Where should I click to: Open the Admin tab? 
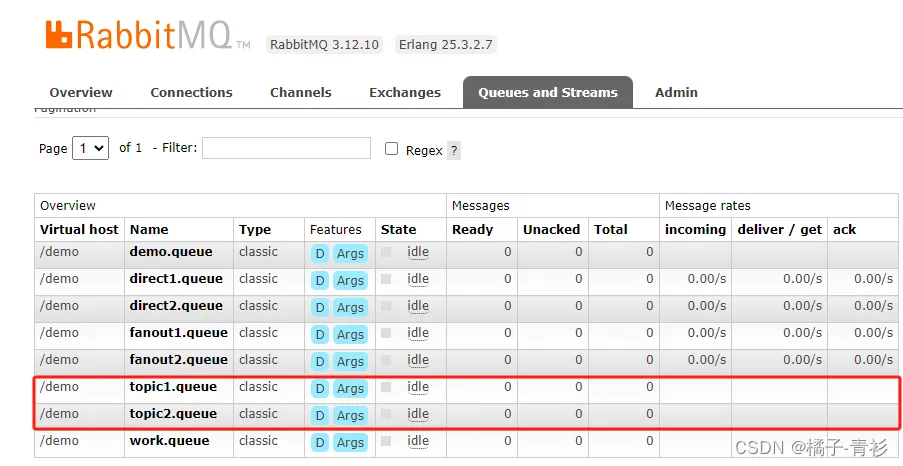tap(676, 92)
